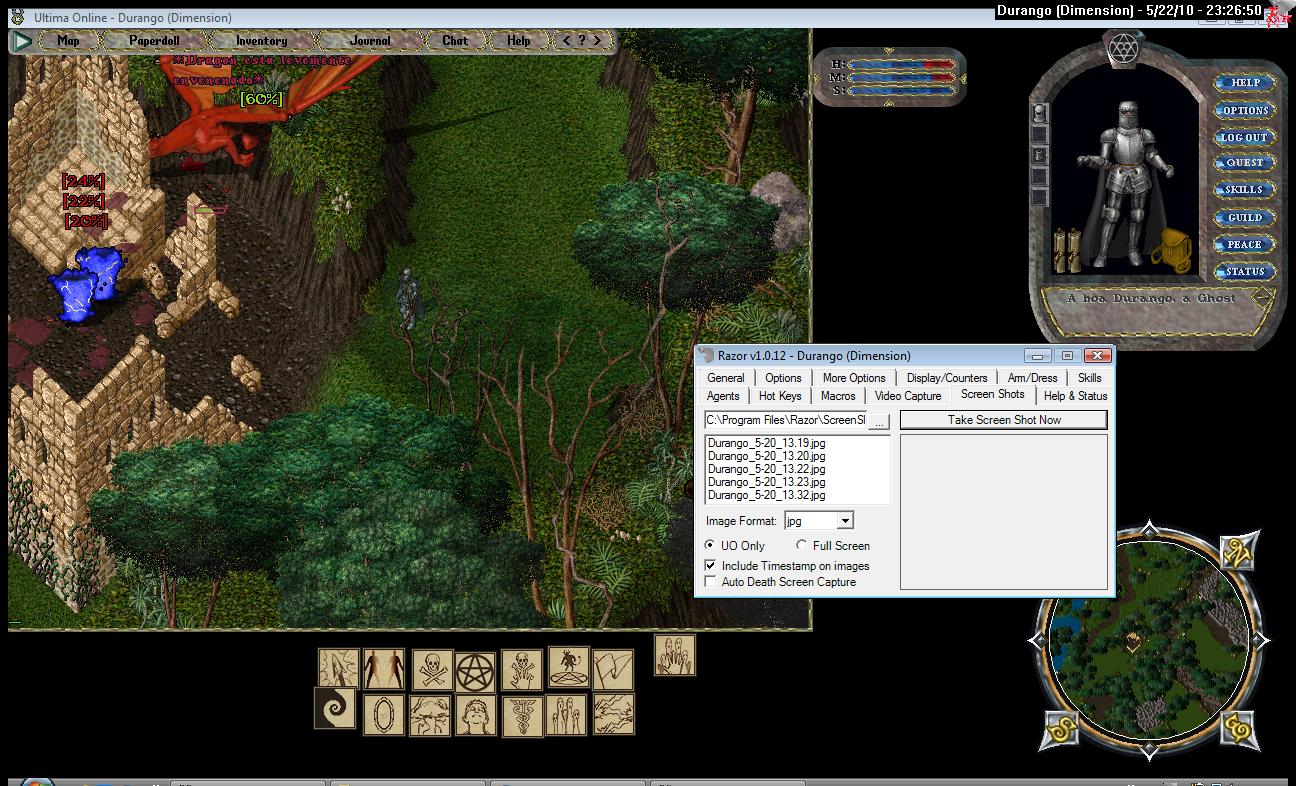Open the Display/Counters tab

(947, 378)
